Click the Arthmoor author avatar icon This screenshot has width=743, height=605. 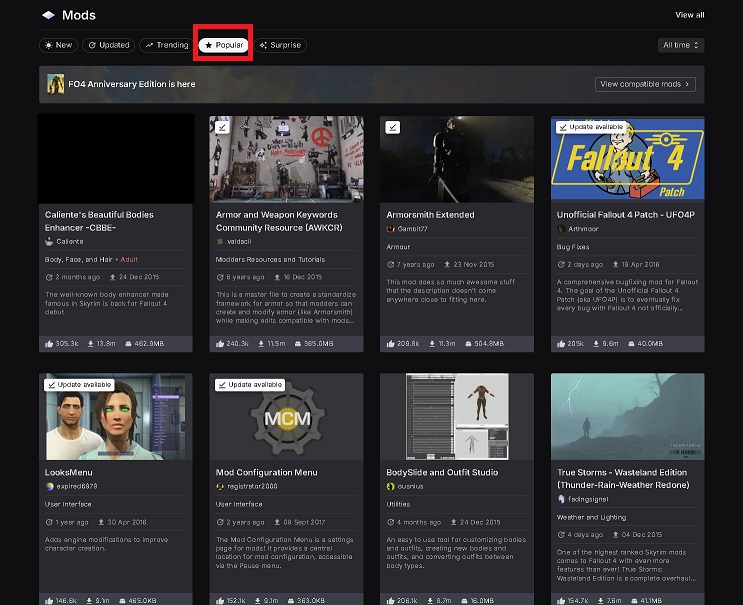561,229
